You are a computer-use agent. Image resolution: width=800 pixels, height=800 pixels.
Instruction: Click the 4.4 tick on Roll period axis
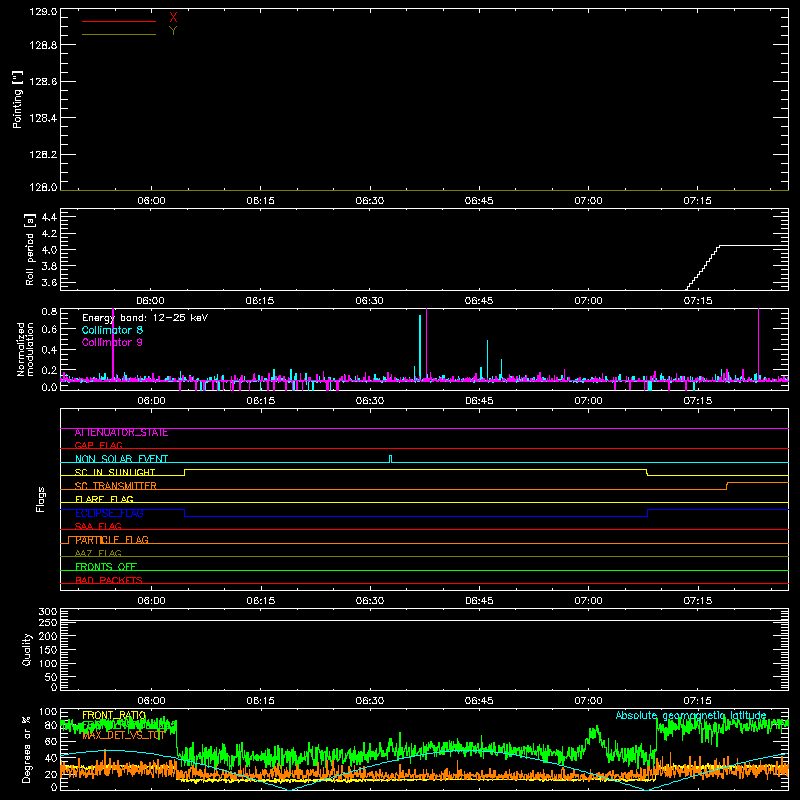49,217
